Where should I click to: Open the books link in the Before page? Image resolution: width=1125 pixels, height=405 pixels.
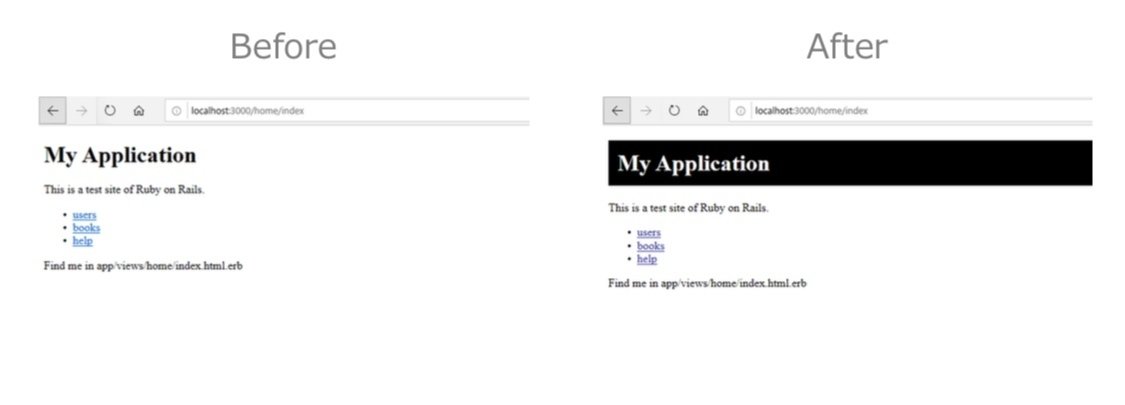pos(86,228)
